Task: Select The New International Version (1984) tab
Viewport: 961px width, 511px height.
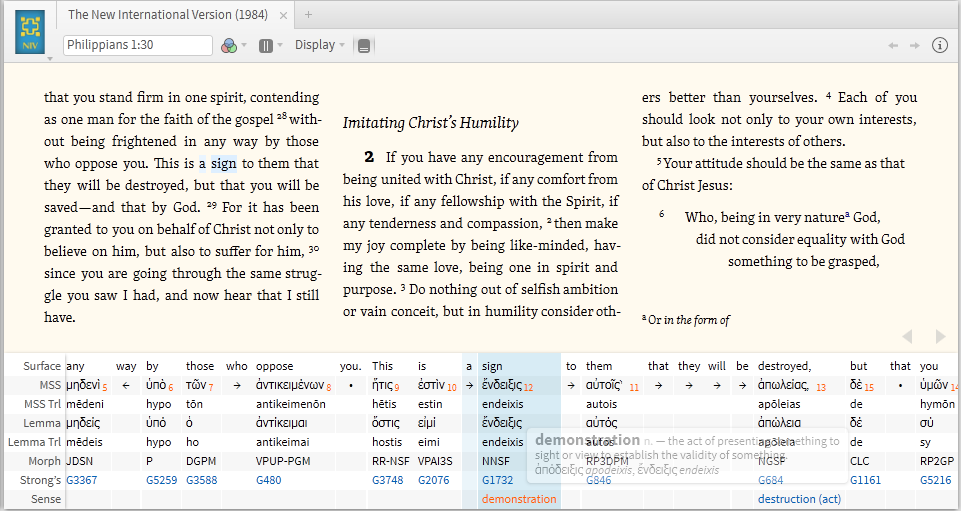Action: [x=168, y=15]
